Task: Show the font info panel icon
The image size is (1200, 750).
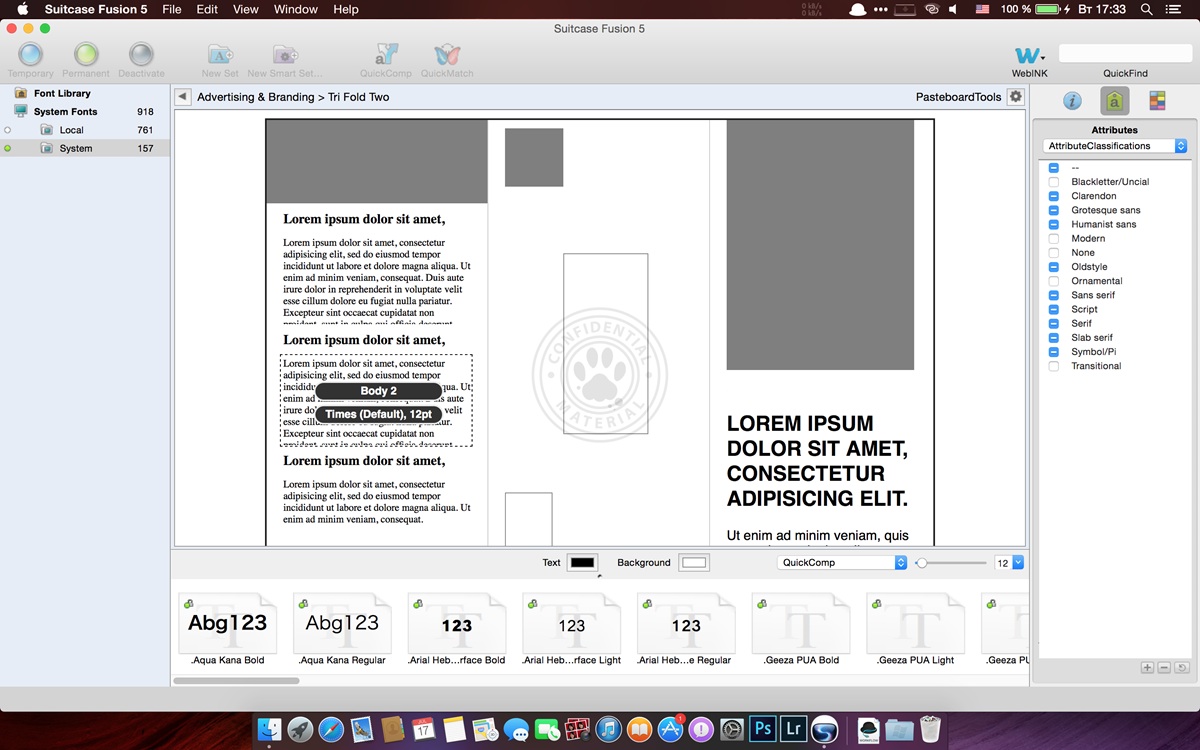Action: tap(1072, 101)
